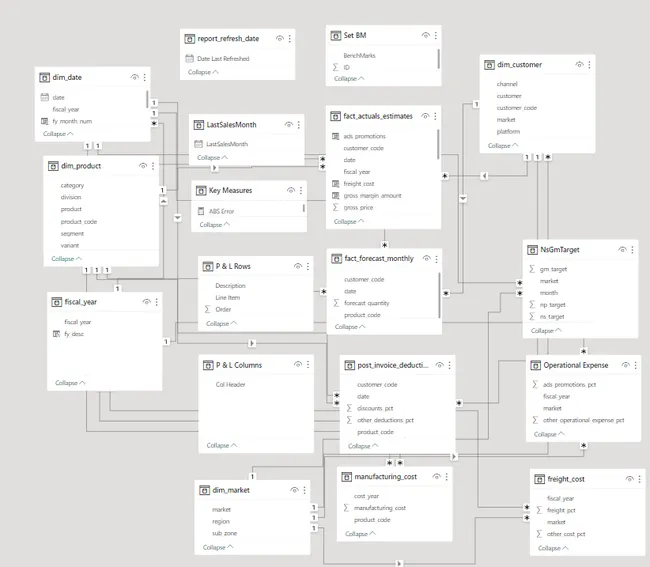Toggle visibility of dim_market table

(x=294, y=490)
